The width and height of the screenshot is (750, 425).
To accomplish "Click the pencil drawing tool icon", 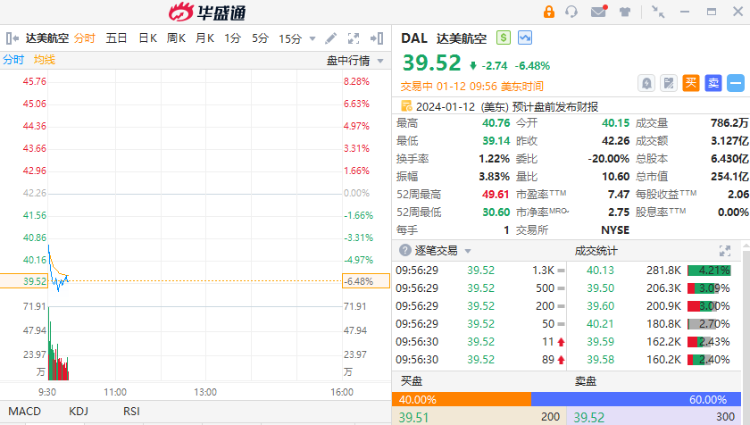I will pos(330,38).
